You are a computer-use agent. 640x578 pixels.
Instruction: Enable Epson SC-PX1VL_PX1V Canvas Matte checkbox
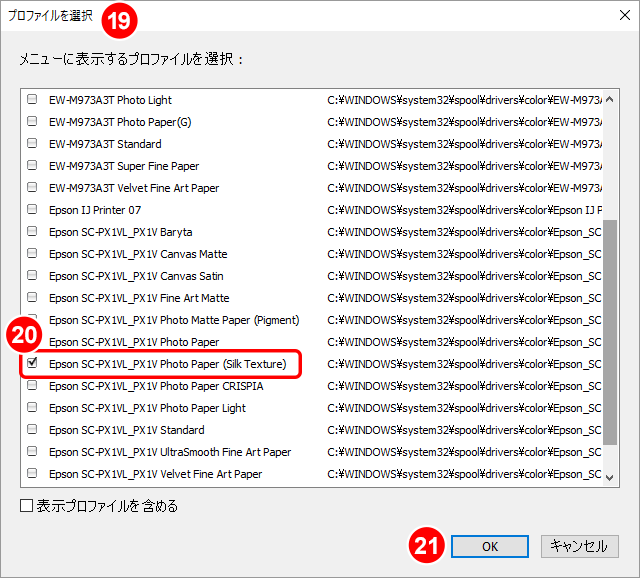click(x=32, y=254)
